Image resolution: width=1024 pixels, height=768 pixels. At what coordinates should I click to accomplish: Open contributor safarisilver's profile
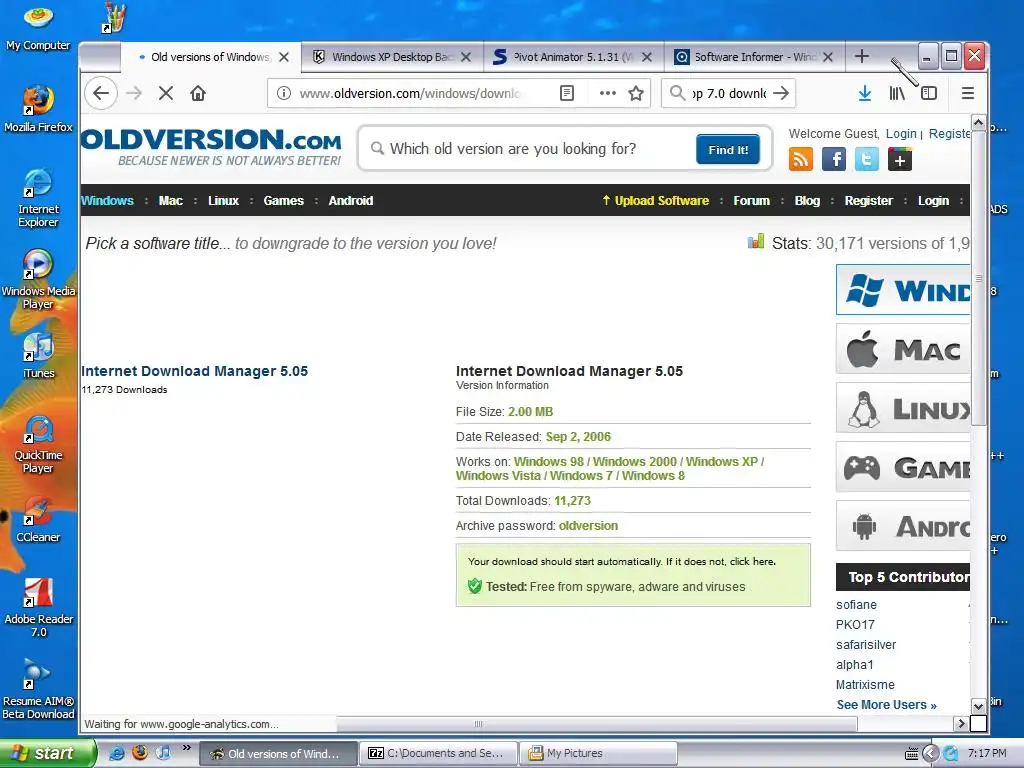click(866, 645)
